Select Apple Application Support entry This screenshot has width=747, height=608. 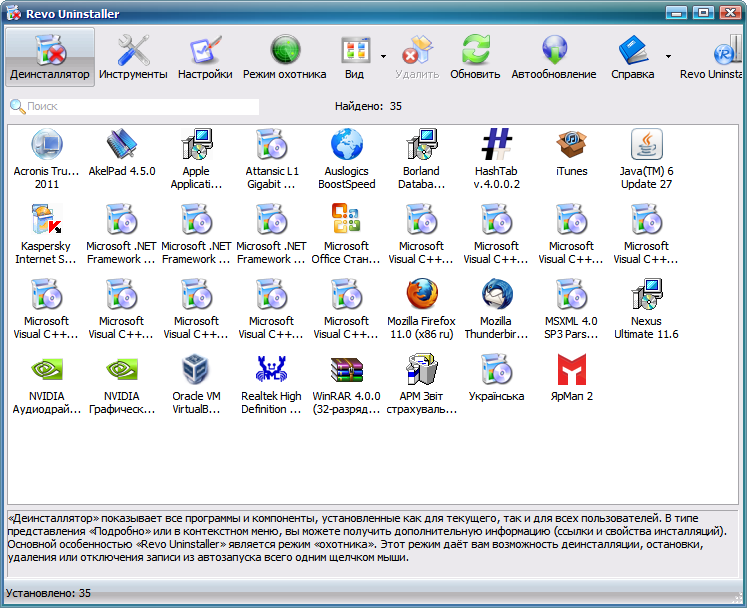click(196, 159)
